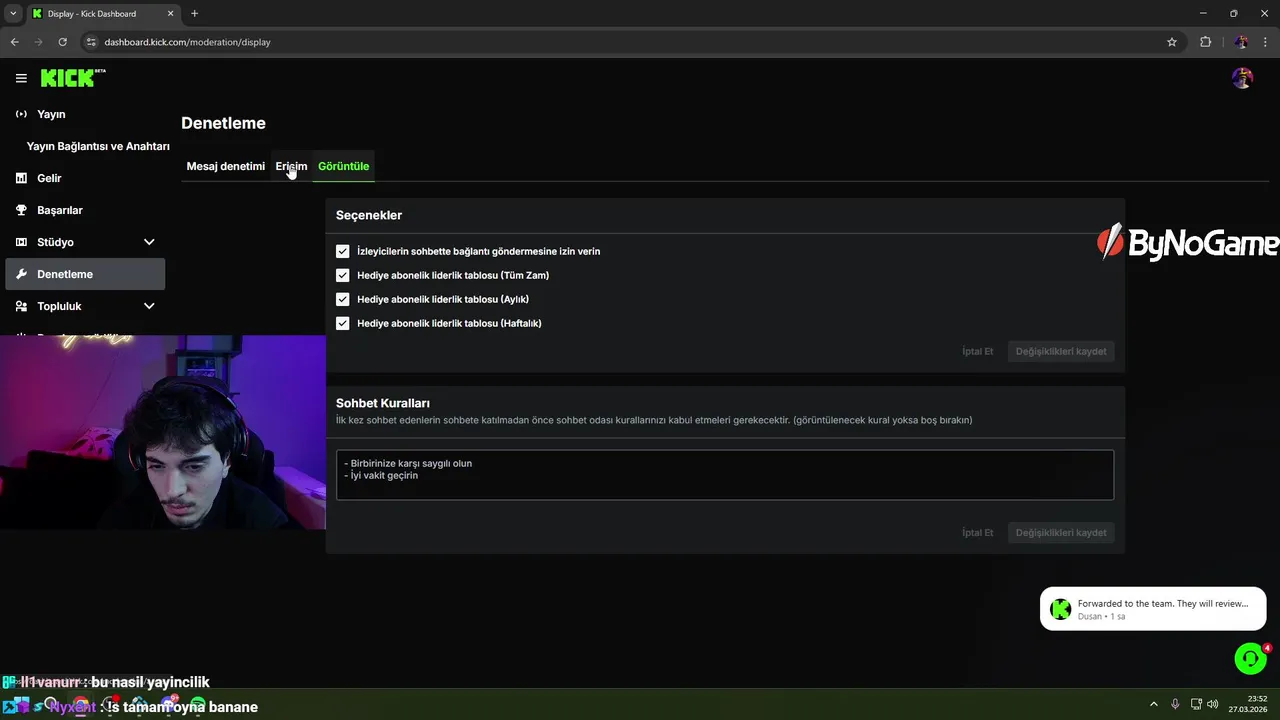Go back in browser history

(x=14, y=42)
